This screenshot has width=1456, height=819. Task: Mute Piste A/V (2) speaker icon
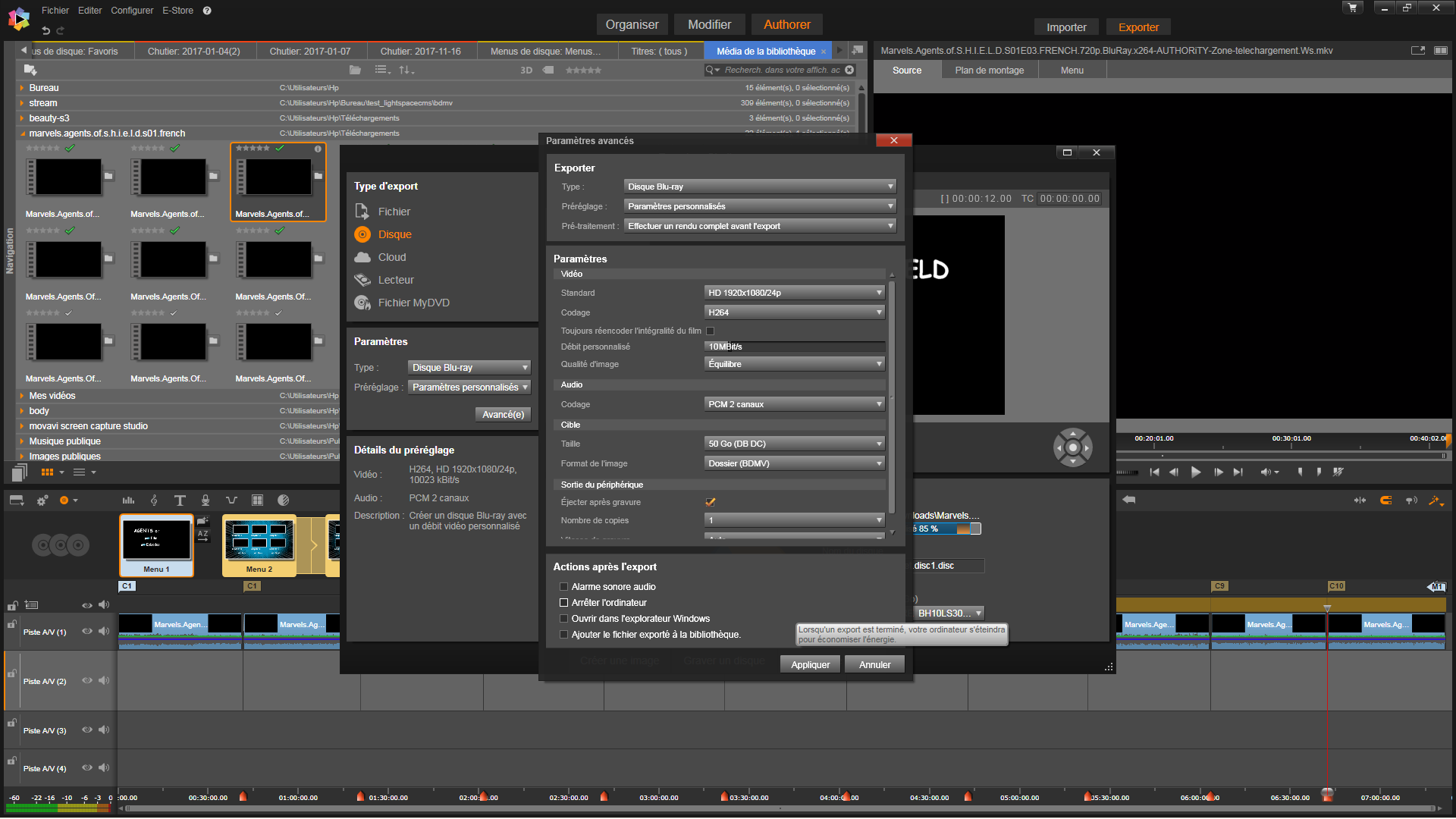pyautogui.click(x=104, y=680)
